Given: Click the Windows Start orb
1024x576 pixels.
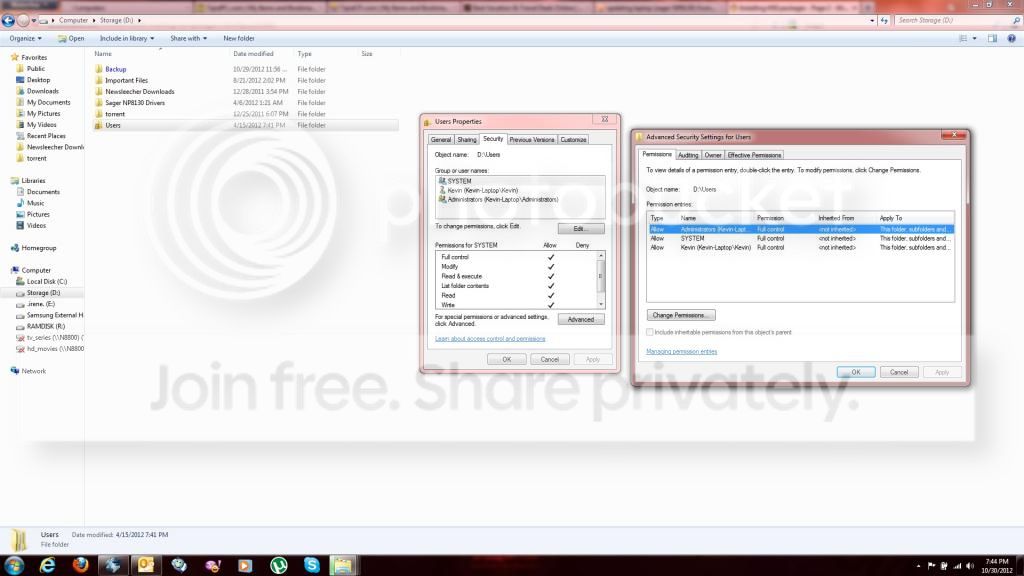Looking at the screenshot, I should point(14,565).
